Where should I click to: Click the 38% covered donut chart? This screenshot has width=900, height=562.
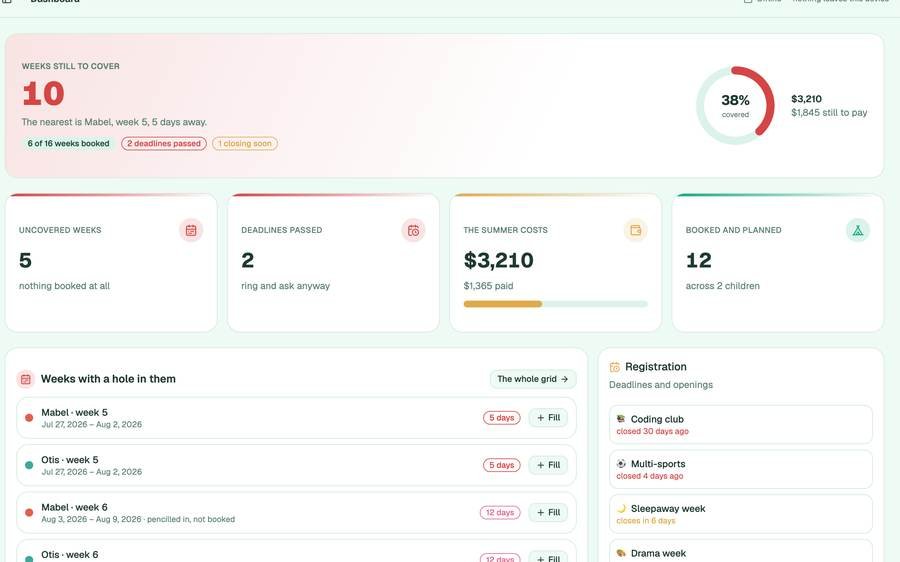735,105
